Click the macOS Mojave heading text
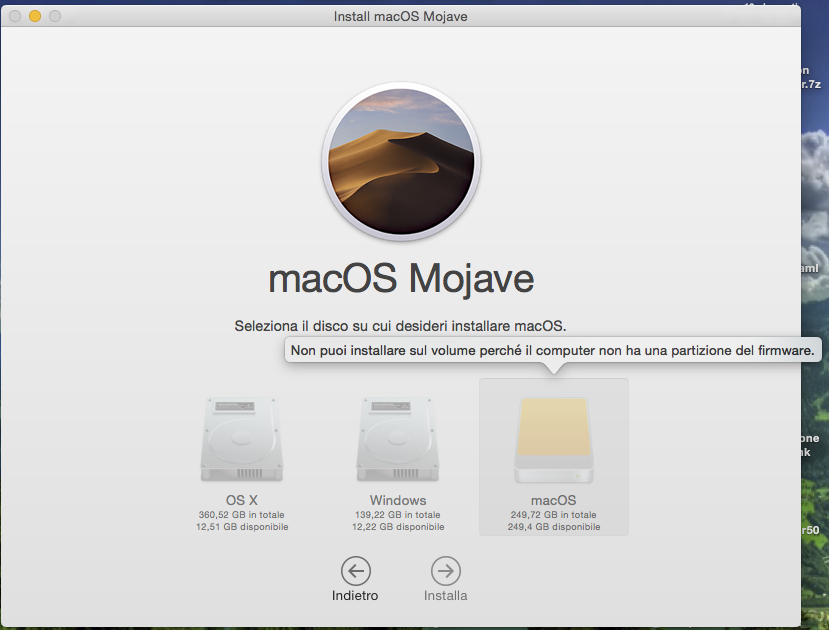Image resolution: width=829 pixels, height=630 pixels. (x=401, y=279)
